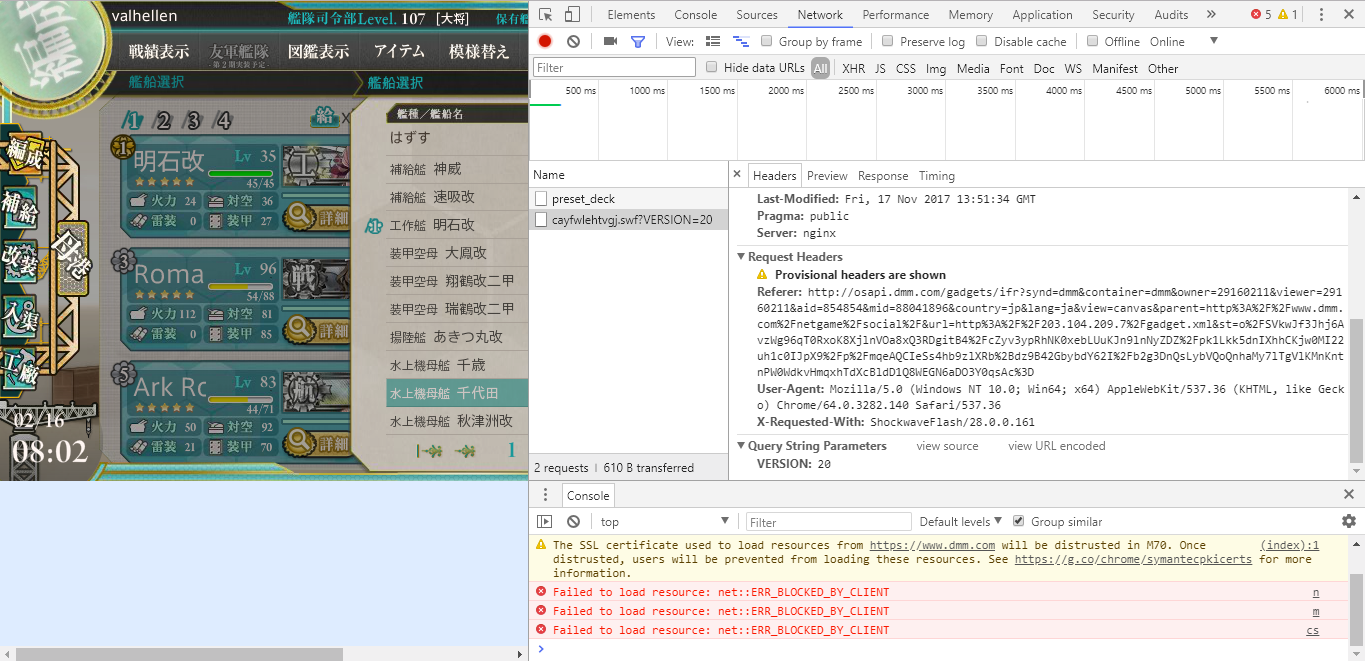Viewport: 1365px width, 661px height.
Task: Open the Default levels dropdown
Action: click(x=961, y=521)
